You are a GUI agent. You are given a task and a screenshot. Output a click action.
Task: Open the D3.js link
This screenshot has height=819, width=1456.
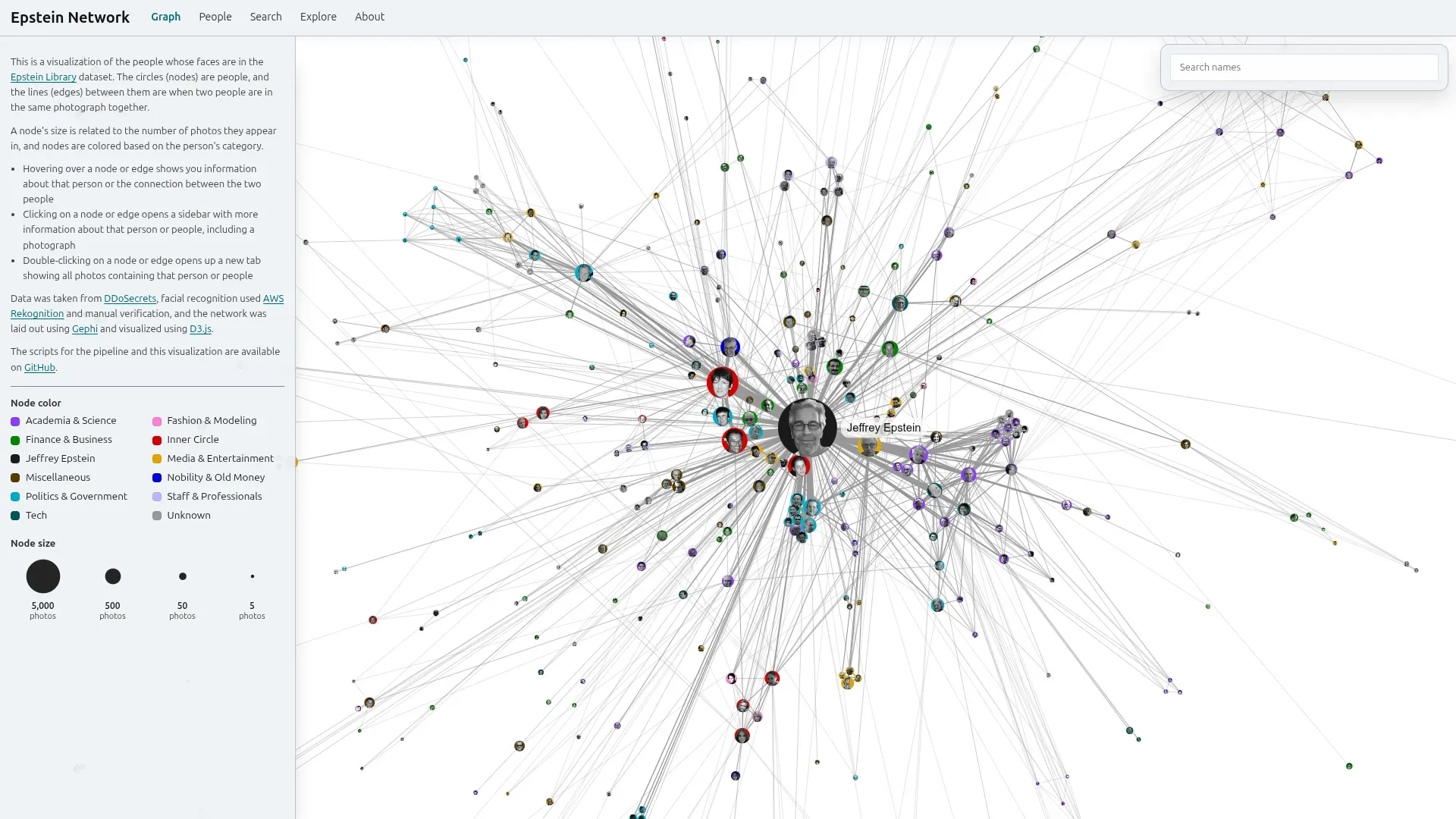(x=200, y=329)
